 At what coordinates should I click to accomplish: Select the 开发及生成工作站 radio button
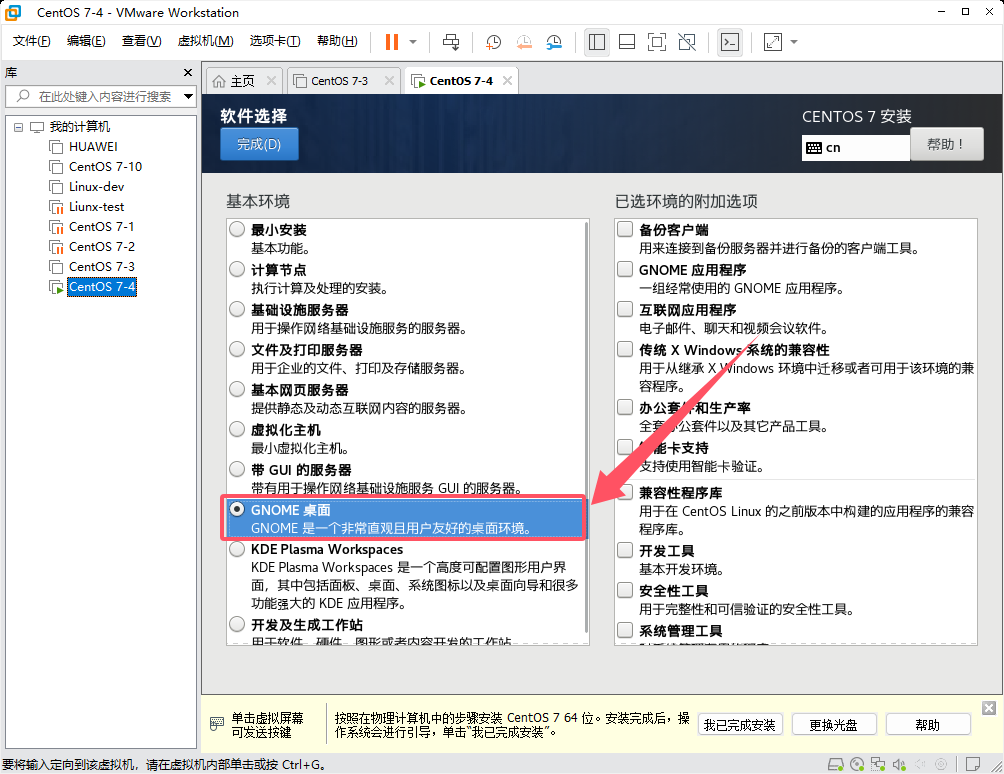(237, 624)
